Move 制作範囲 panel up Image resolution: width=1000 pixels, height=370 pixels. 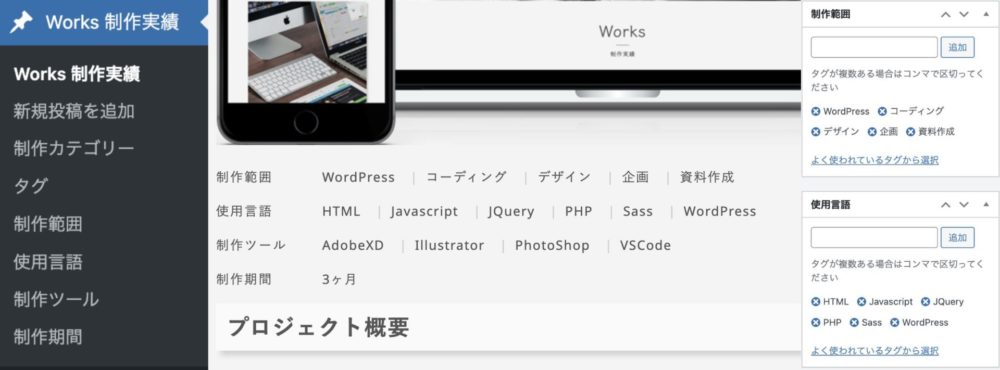click(x=946, y=14)
